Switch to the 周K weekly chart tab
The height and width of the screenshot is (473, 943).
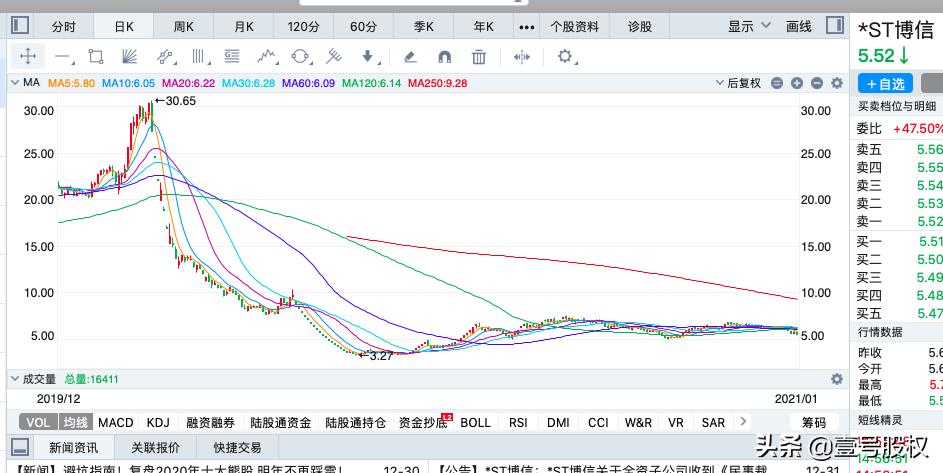tap(183, 26)
